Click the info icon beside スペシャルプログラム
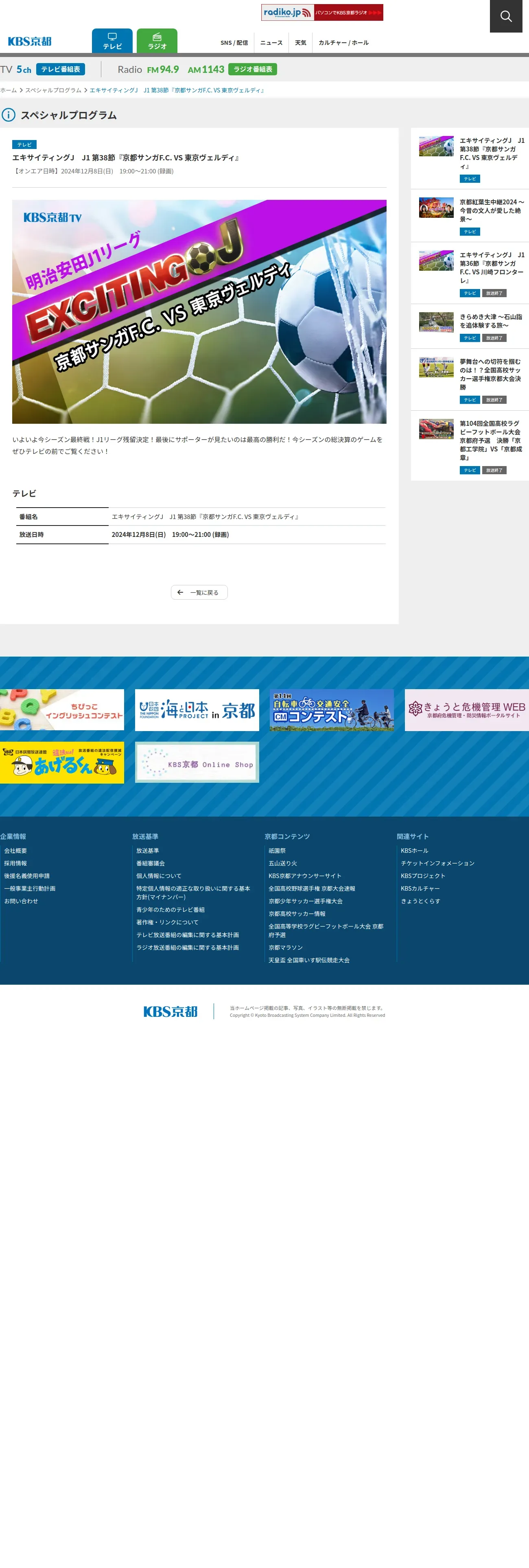The width and height of the screenshot is (529, 1568). 8,115
